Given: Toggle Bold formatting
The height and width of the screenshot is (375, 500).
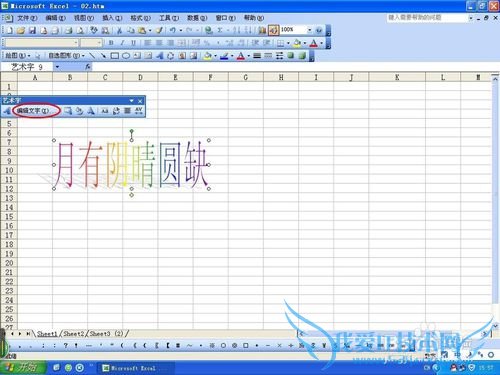Looking at the screenshot, I should click(x=111, y=43).
